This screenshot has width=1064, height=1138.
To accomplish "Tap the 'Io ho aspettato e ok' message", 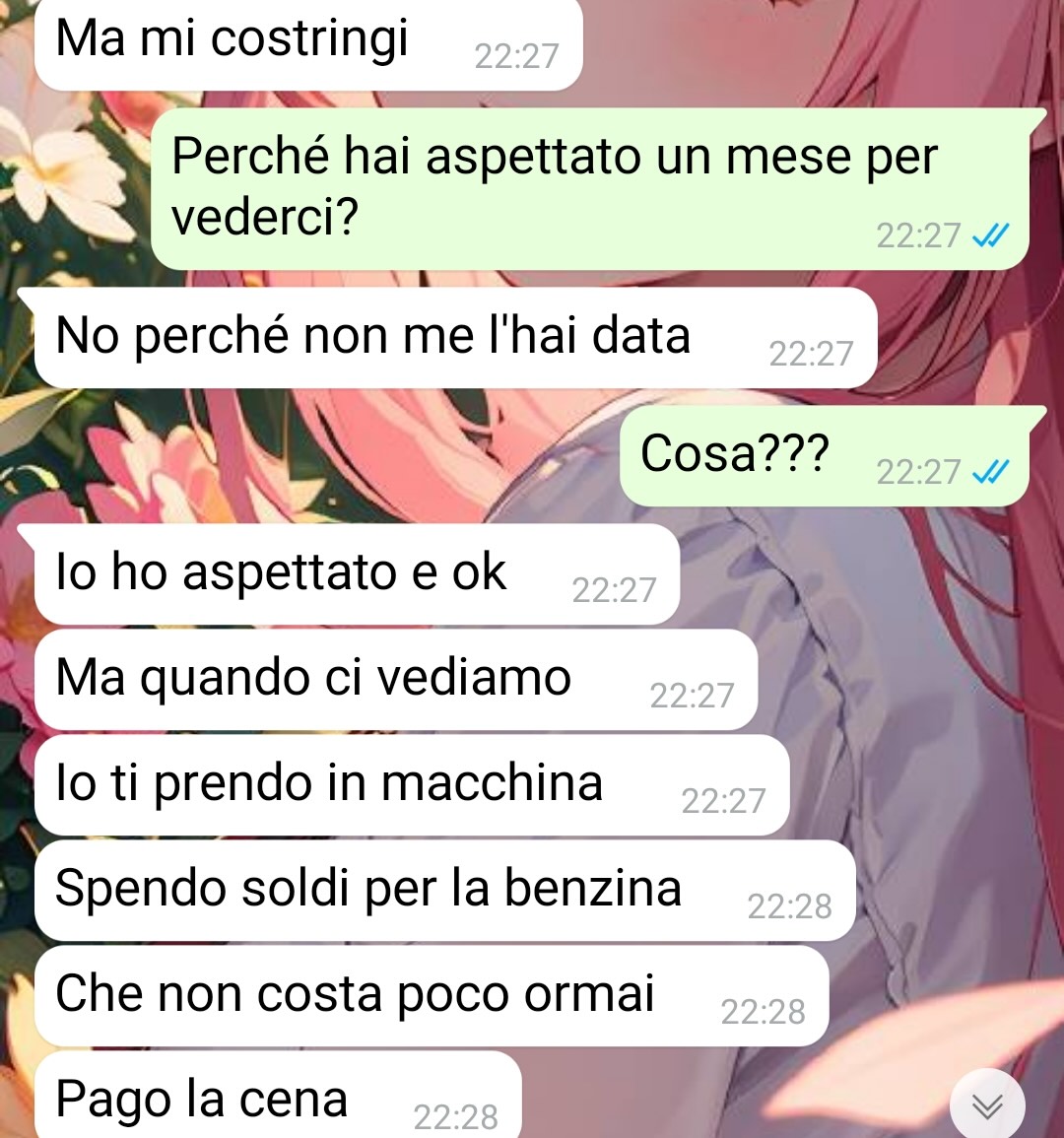I will [357, 574].
